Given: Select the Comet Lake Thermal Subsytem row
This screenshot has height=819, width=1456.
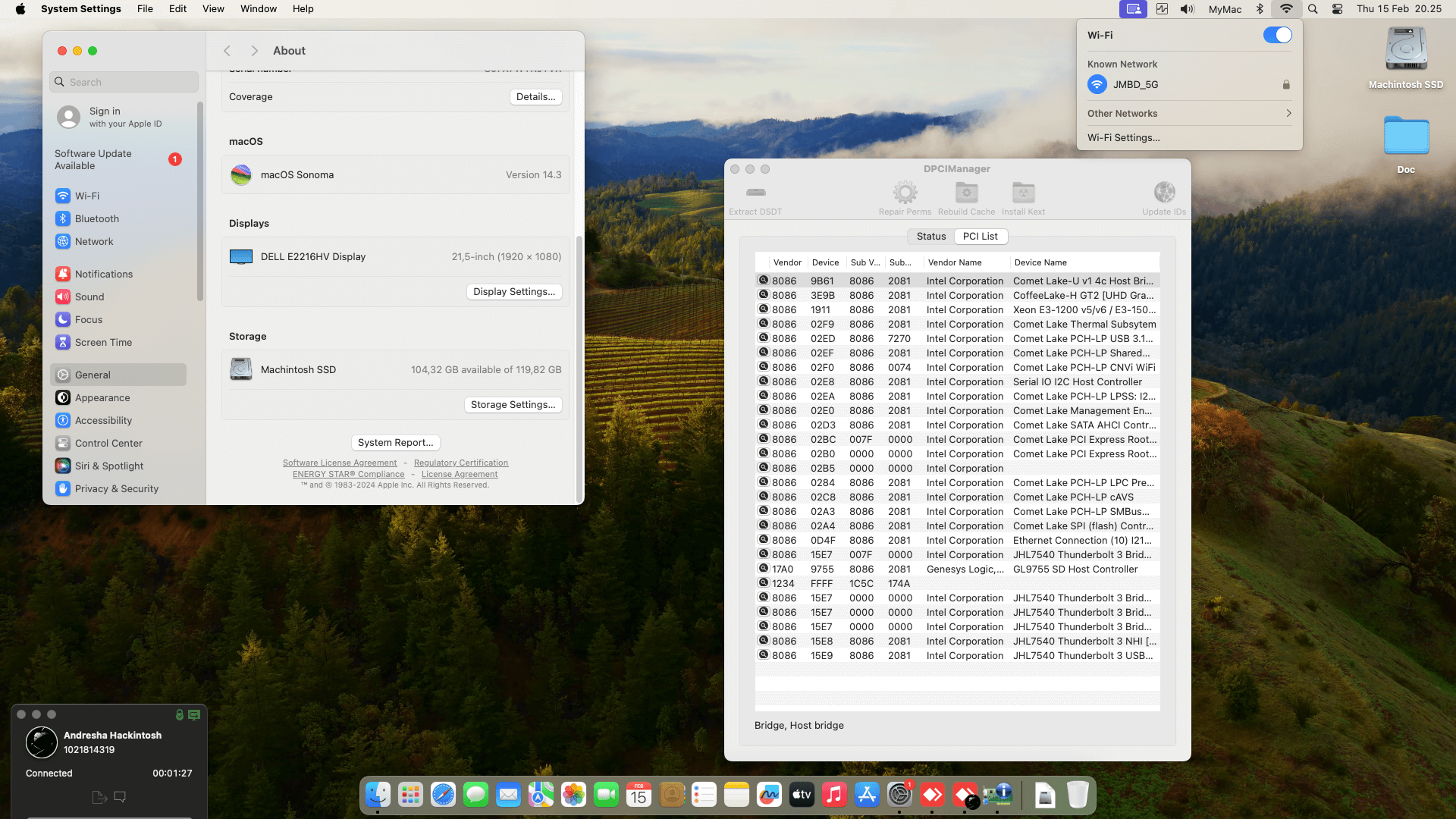Looking at the screenshot, I should [x=957, y=325].
